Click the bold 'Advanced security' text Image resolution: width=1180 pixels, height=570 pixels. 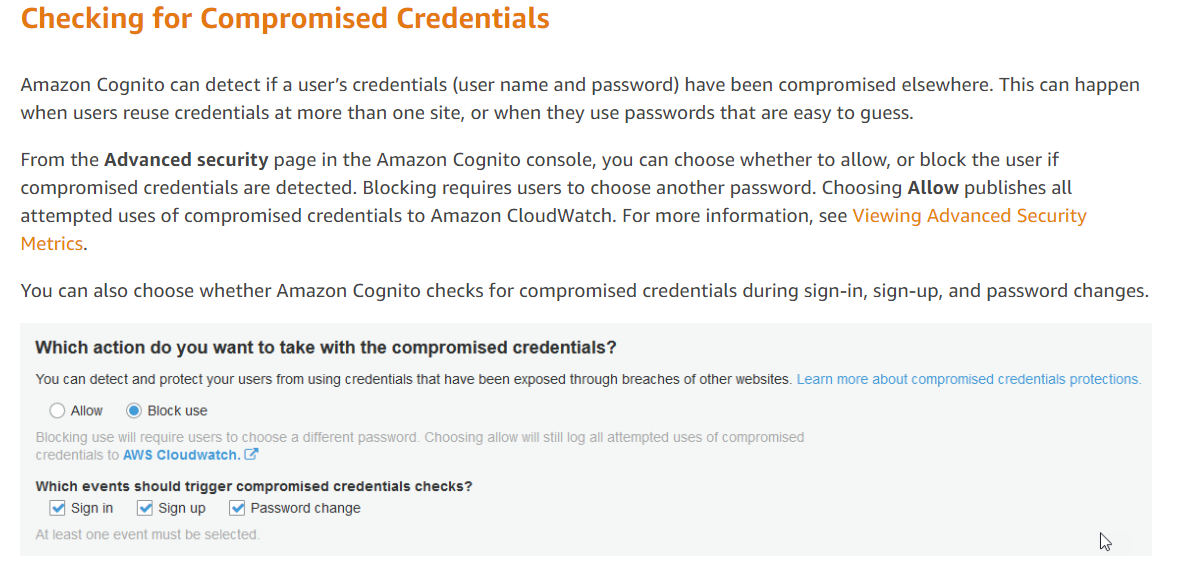point(187,160)
